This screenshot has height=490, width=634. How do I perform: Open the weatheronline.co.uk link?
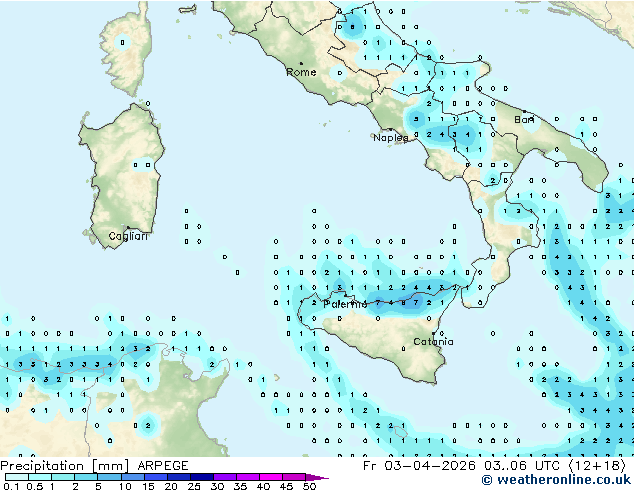click(x=556, y=480)
